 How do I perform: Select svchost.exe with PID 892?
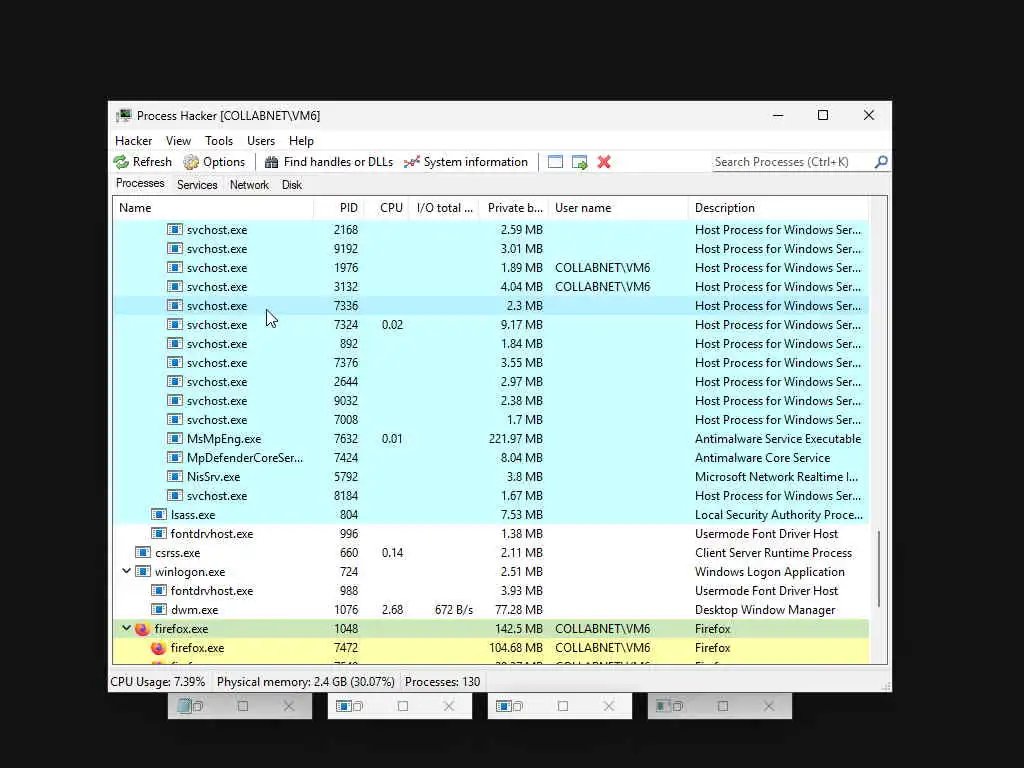(491, 344)
